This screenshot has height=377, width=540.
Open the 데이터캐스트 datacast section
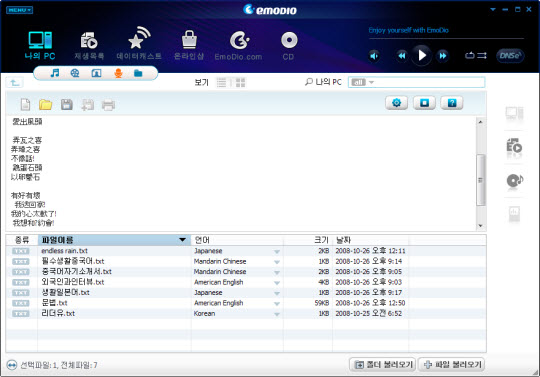[x=139, y=44]
